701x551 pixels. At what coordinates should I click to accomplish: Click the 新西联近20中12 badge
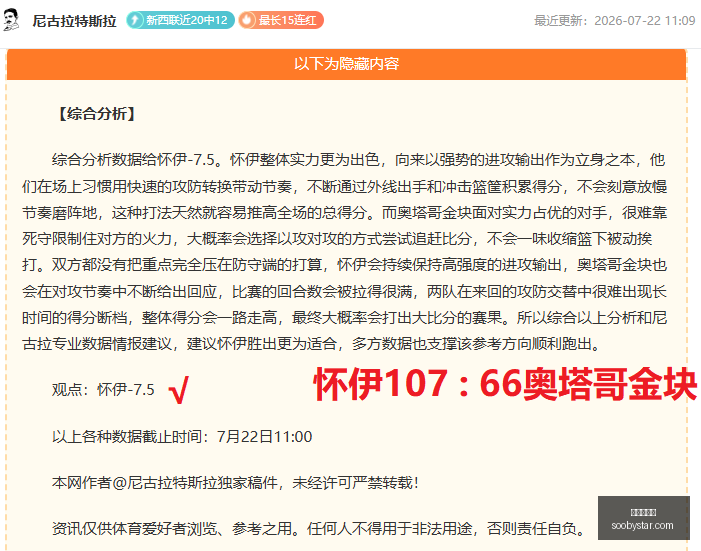tap(180, 20)
